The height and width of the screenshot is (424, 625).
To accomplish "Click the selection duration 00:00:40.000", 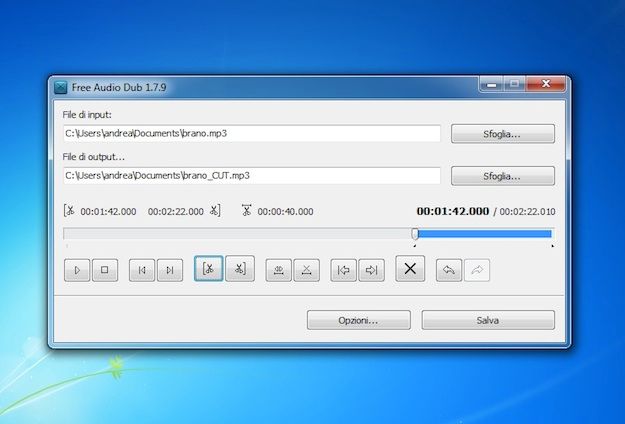I will [285, 212].
